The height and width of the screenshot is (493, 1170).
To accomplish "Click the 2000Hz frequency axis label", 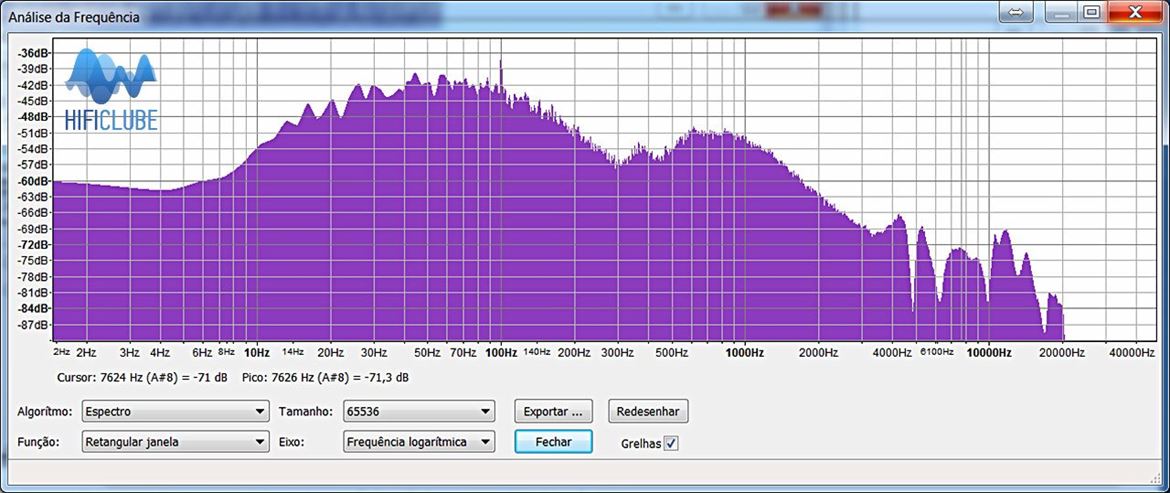I will point(817,352).
